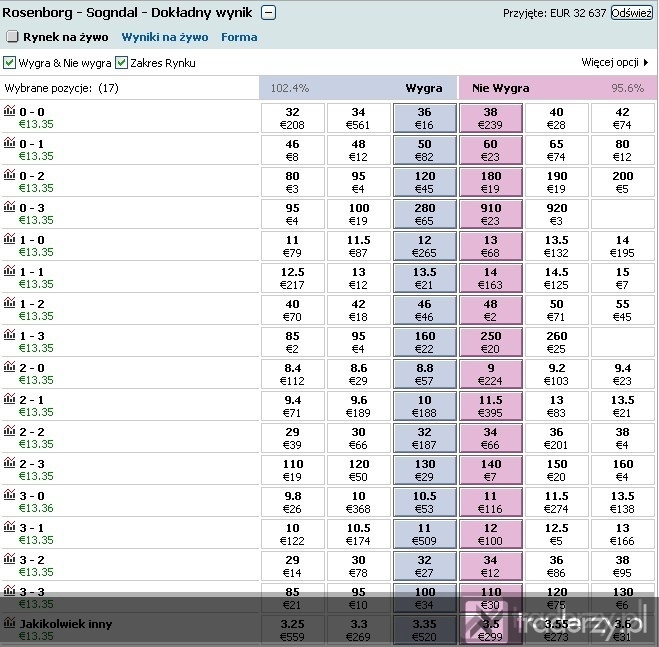The image size is (659, 647).
Task: Open the graph icon next to 1 - 0
Action: click(x=9, y=238)
